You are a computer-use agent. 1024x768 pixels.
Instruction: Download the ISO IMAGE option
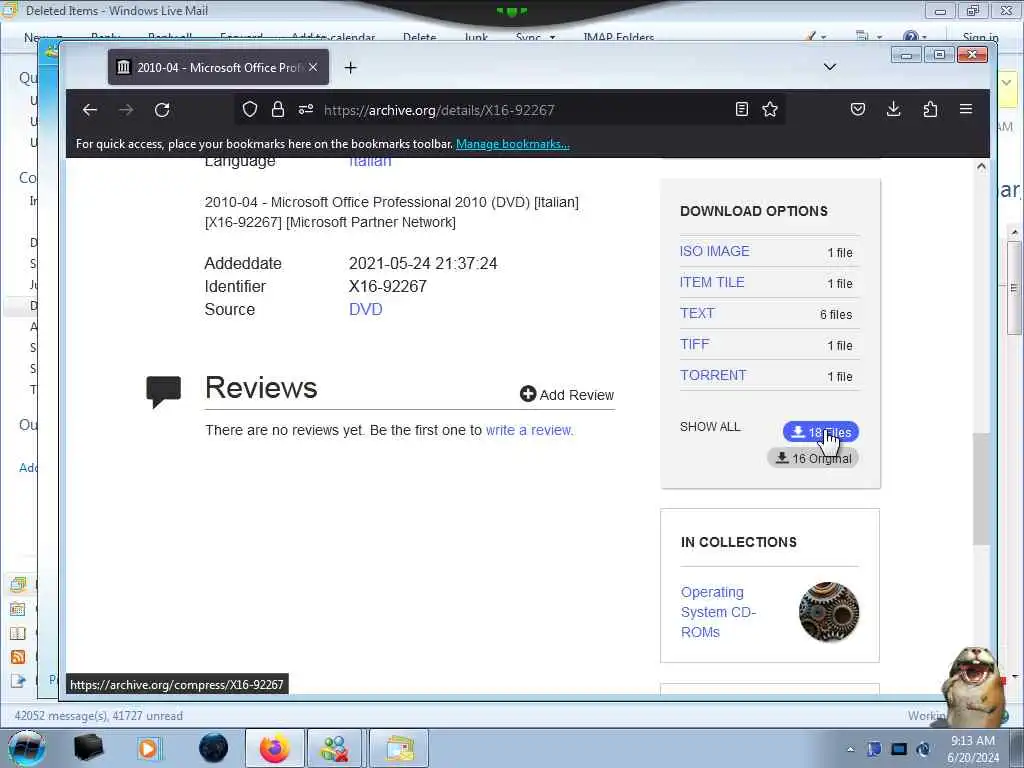pyautogui.click(x=714, y=251)
